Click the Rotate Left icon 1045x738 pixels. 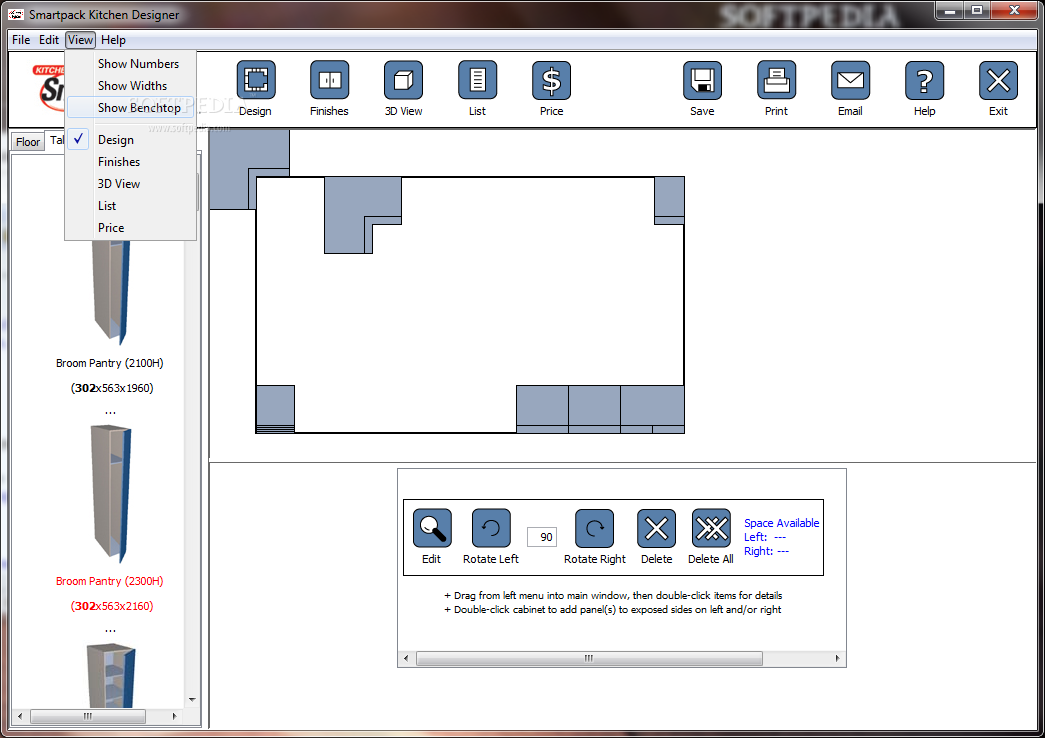click(491, 529)
